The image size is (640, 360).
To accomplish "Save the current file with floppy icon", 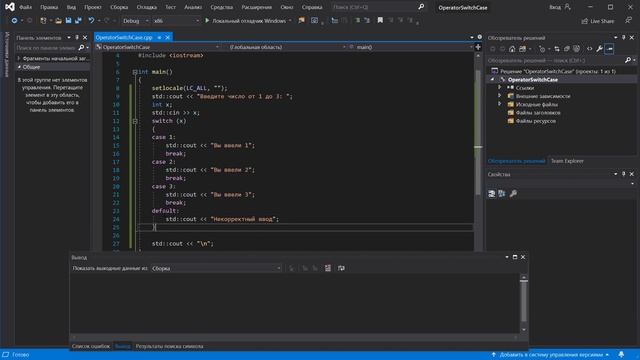I will coord(68,20).
